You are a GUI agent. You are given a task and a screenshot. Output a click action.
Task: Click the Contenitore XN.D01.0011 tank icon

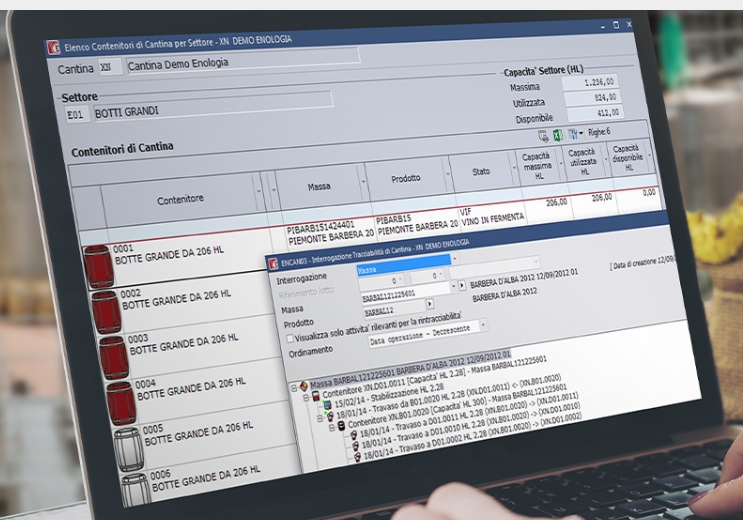point(316,396)
